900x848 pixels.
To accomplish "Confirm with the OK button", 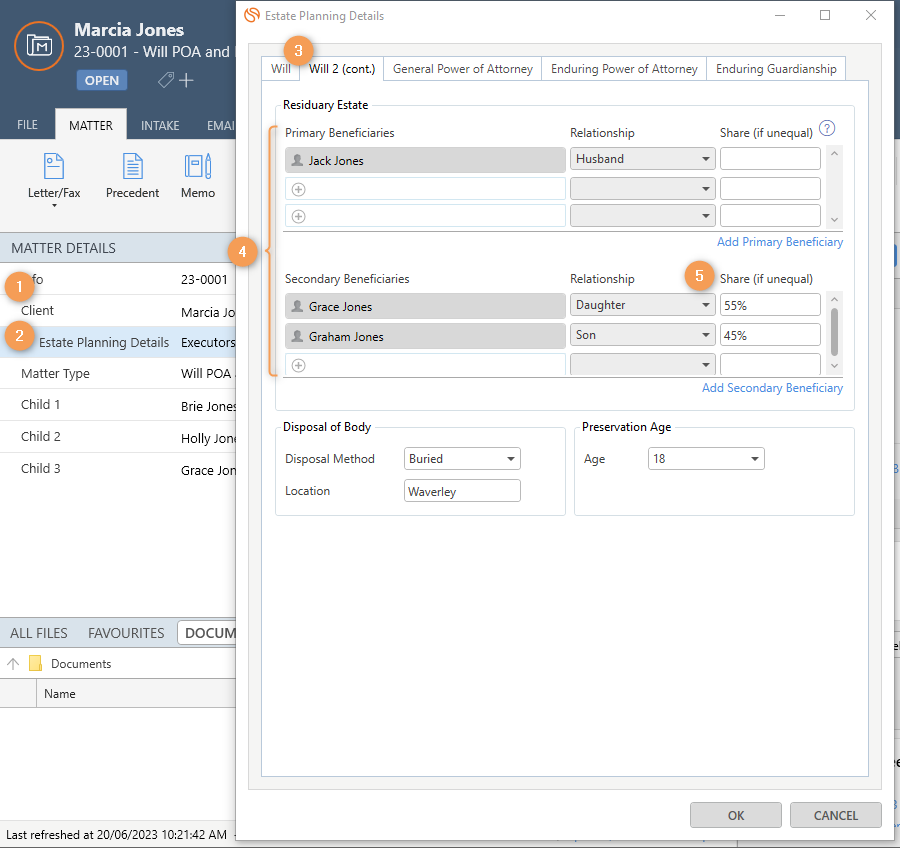I will click(x=736, y=815).
